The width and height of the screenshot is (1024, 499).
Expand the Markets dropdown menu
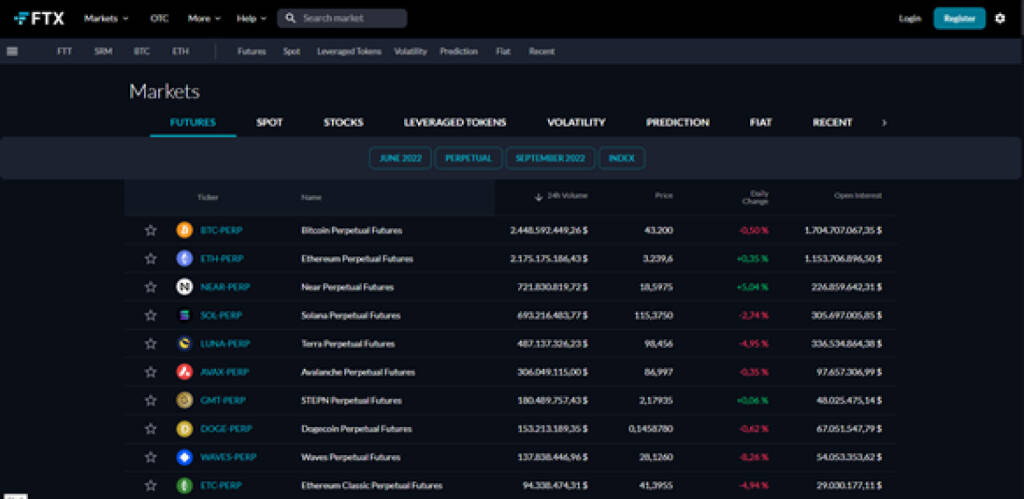pos(106,18)
